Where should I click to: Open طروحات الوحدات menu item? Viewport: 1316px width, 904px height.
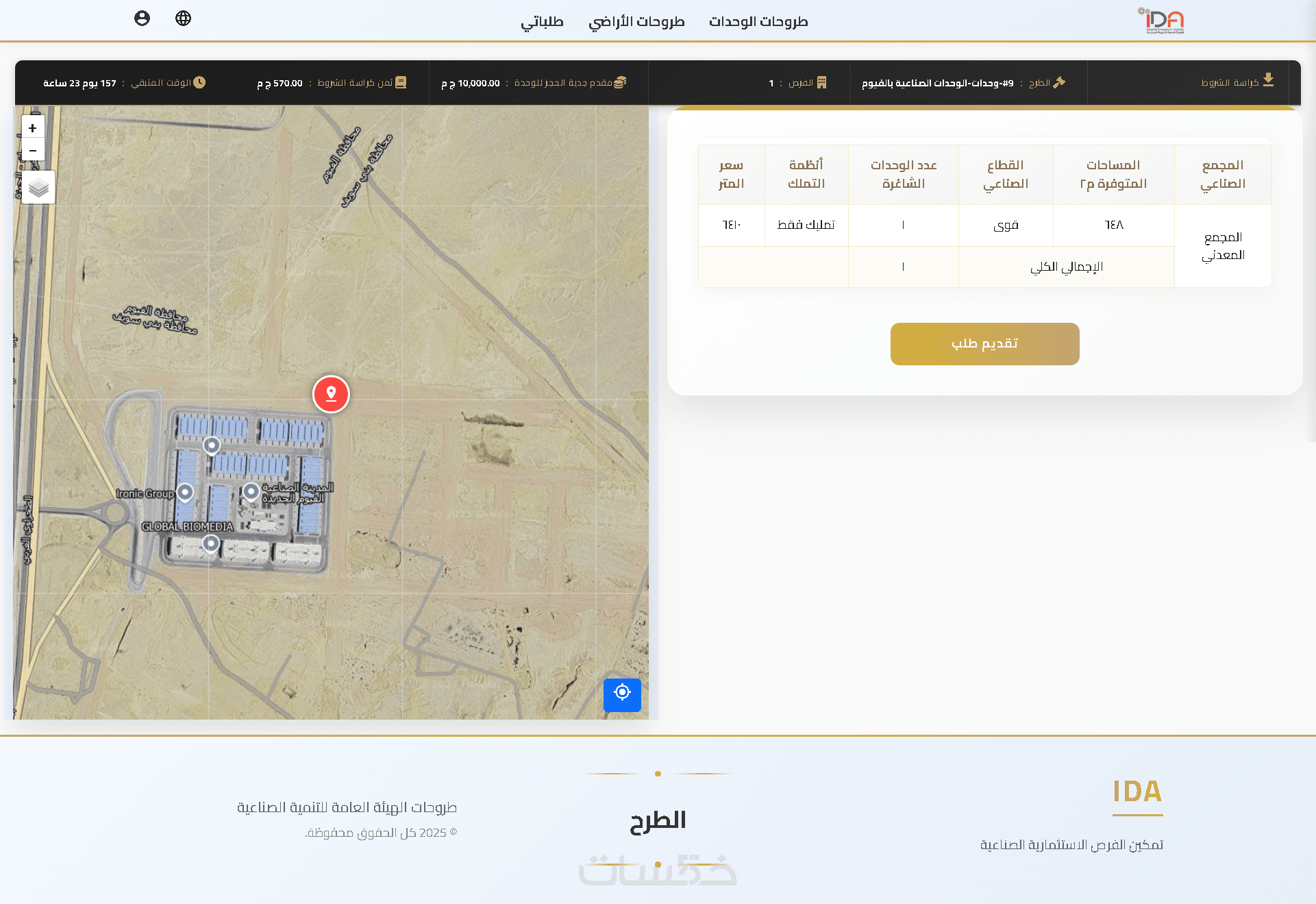(758, 21)
